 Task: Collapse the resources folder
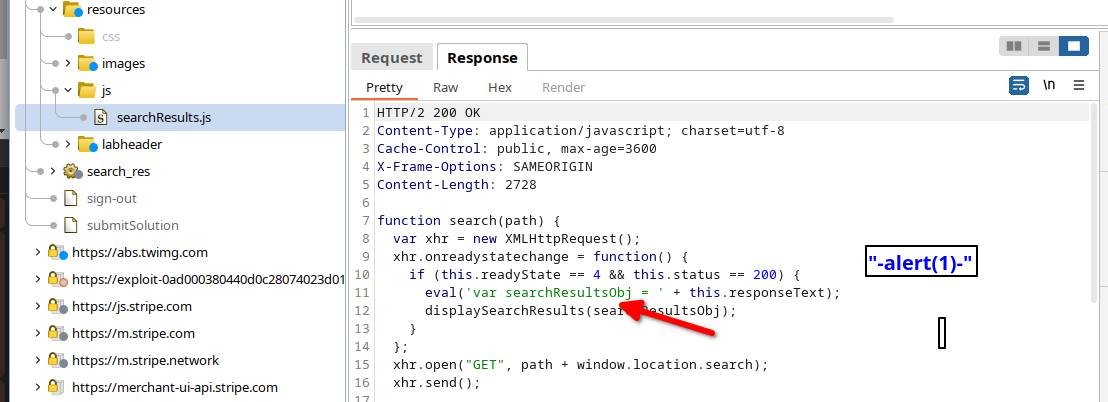[52, 10]
